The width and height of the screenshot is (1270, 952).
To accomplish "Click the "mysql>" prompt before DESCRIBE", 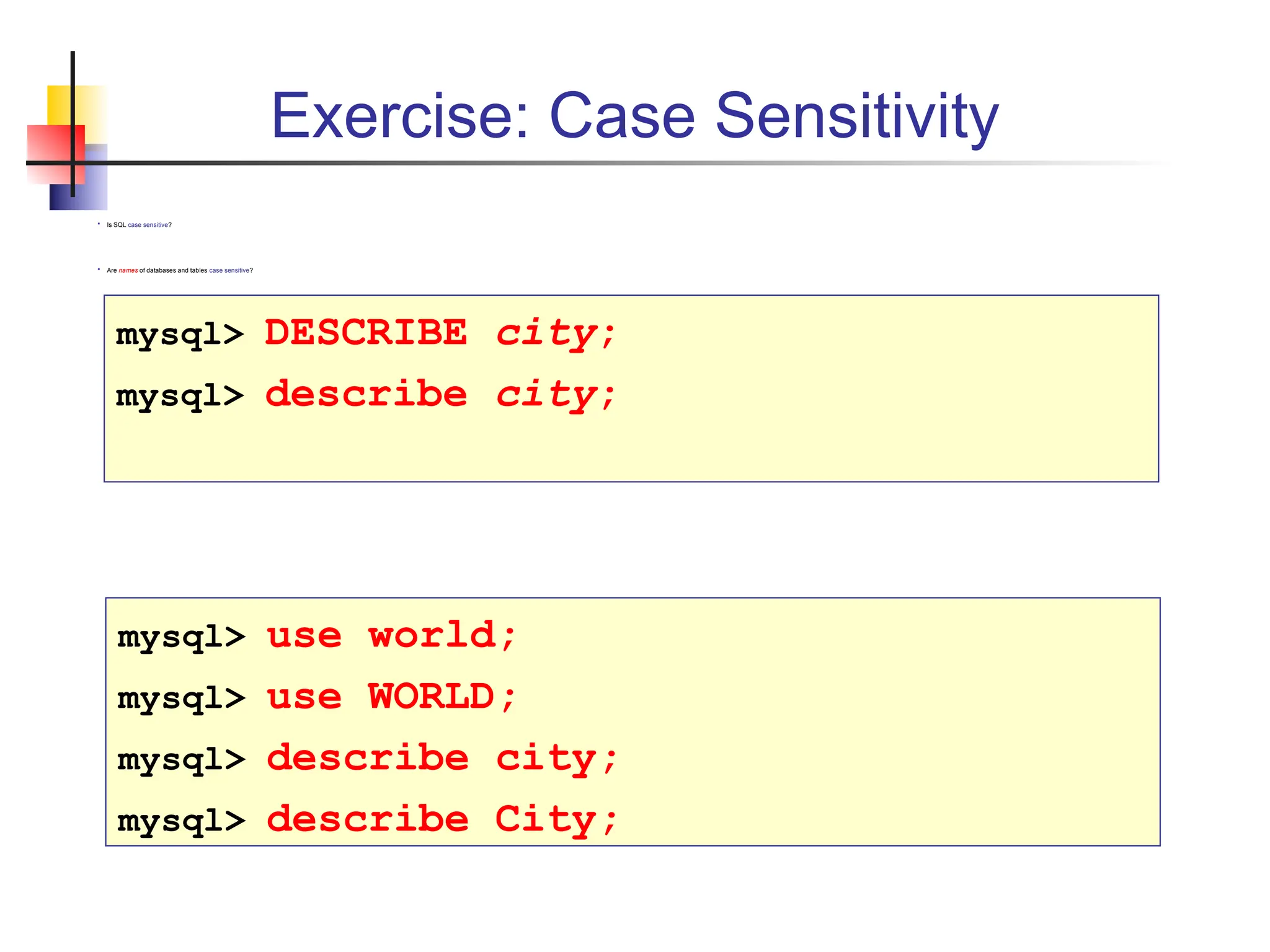I will pyautogui.click(x=180, y=334).
